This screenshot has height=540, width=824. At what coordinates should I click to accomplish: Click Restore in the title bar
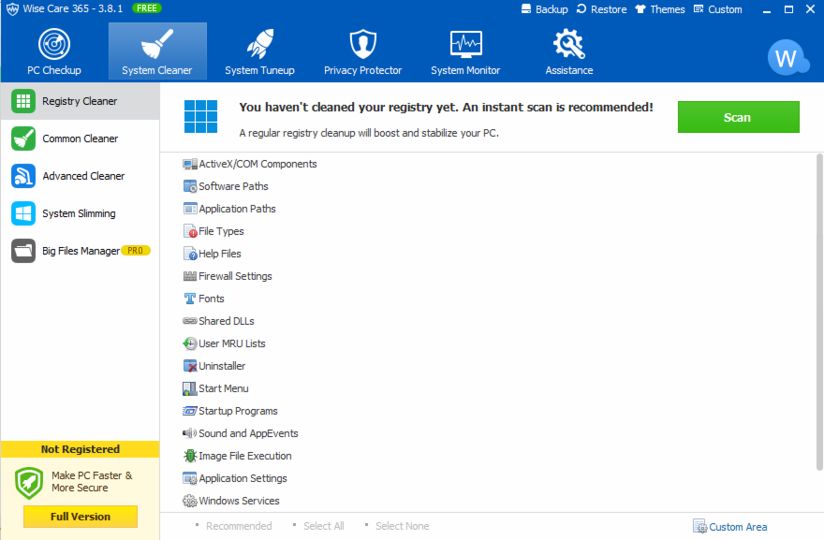[x=601, y=9]
